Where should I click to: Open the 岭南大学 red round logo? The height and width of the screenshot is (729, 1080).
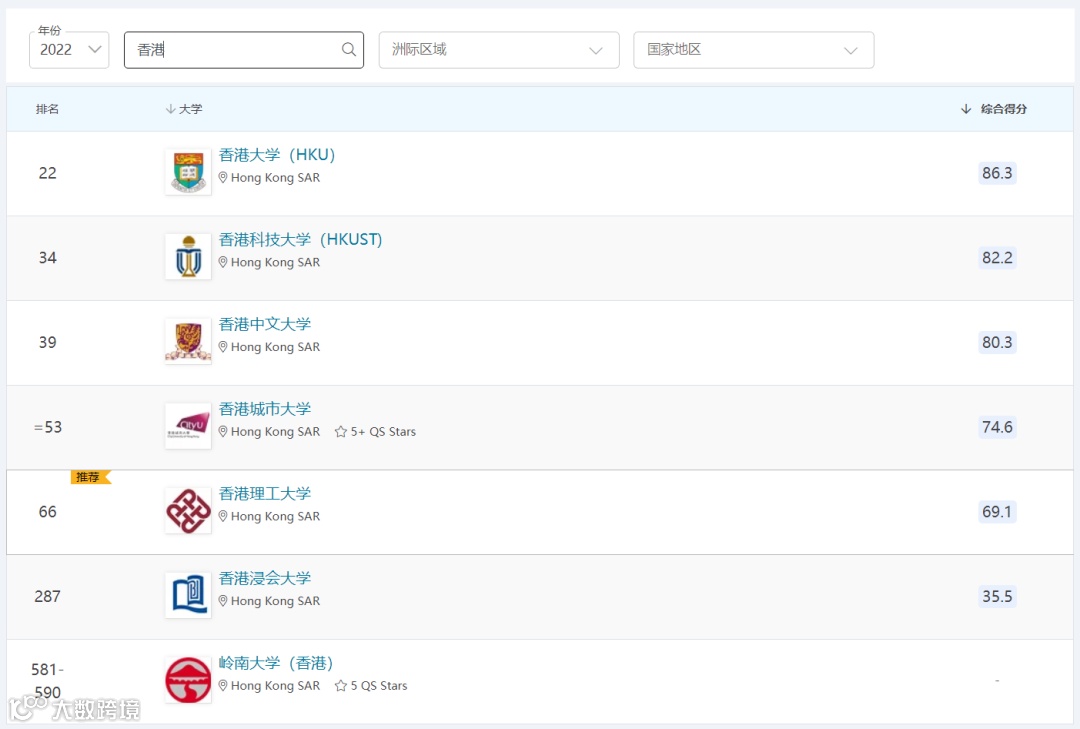tap(188, 681)
